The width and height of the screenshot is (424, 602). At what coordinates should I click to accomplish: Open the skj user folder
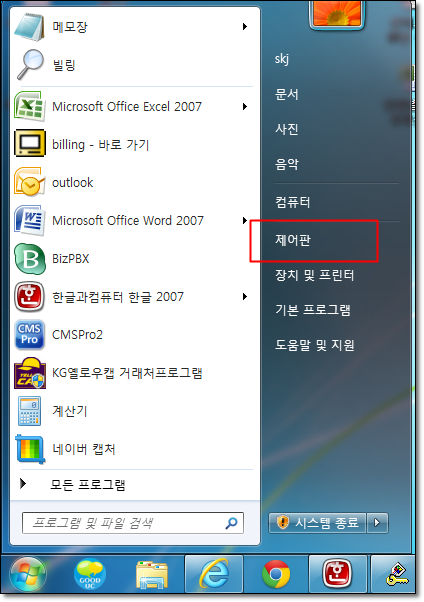[x=282, y=59]
